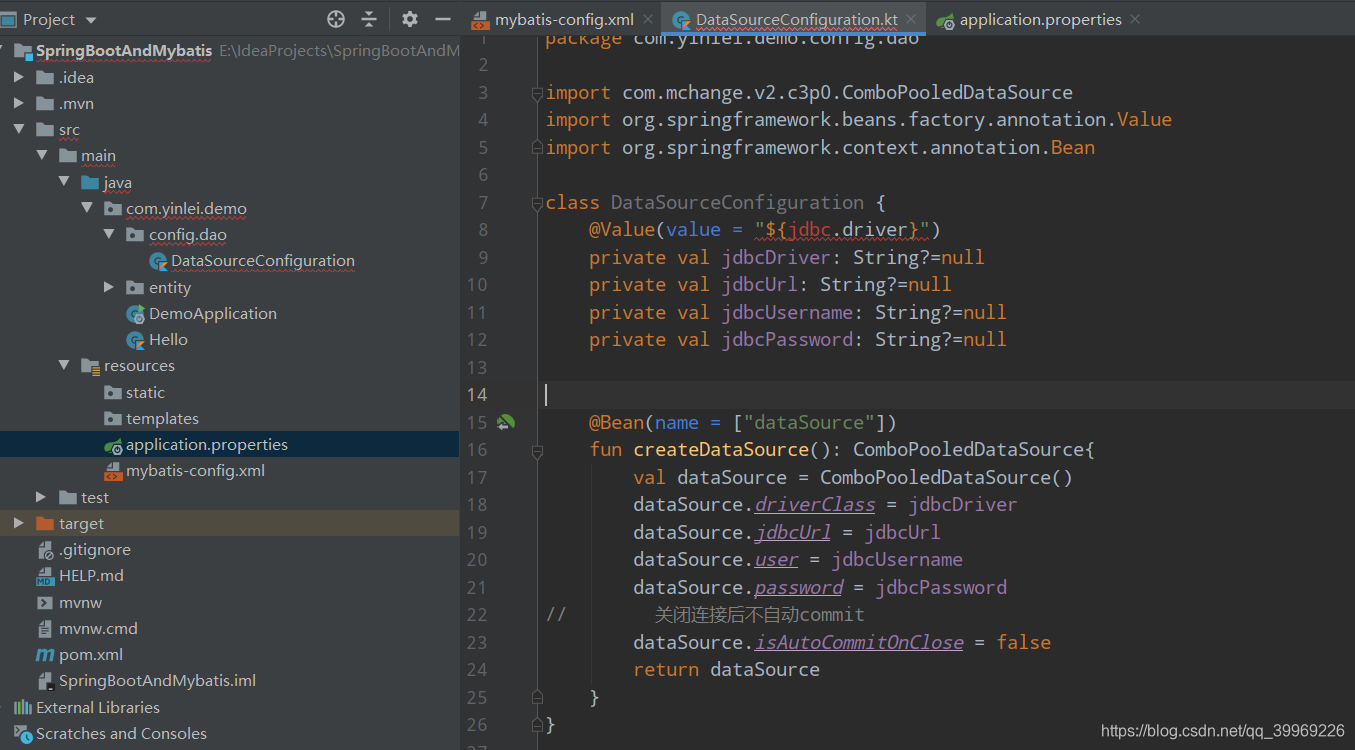Open the CSDN blog link in the editor corner
This screenshot has height=750, width=1355.
click(1220, 731)
